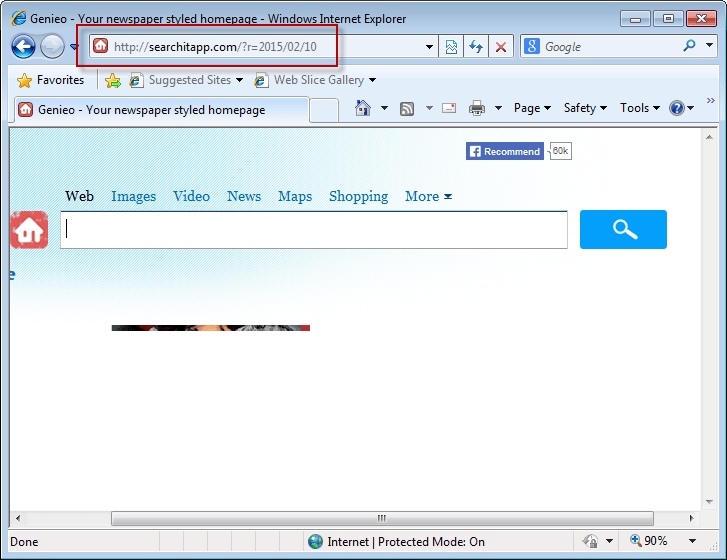Expand the Print options dropdown arrow
This screenshot has height=560, width=727.
tap(498, 108)
